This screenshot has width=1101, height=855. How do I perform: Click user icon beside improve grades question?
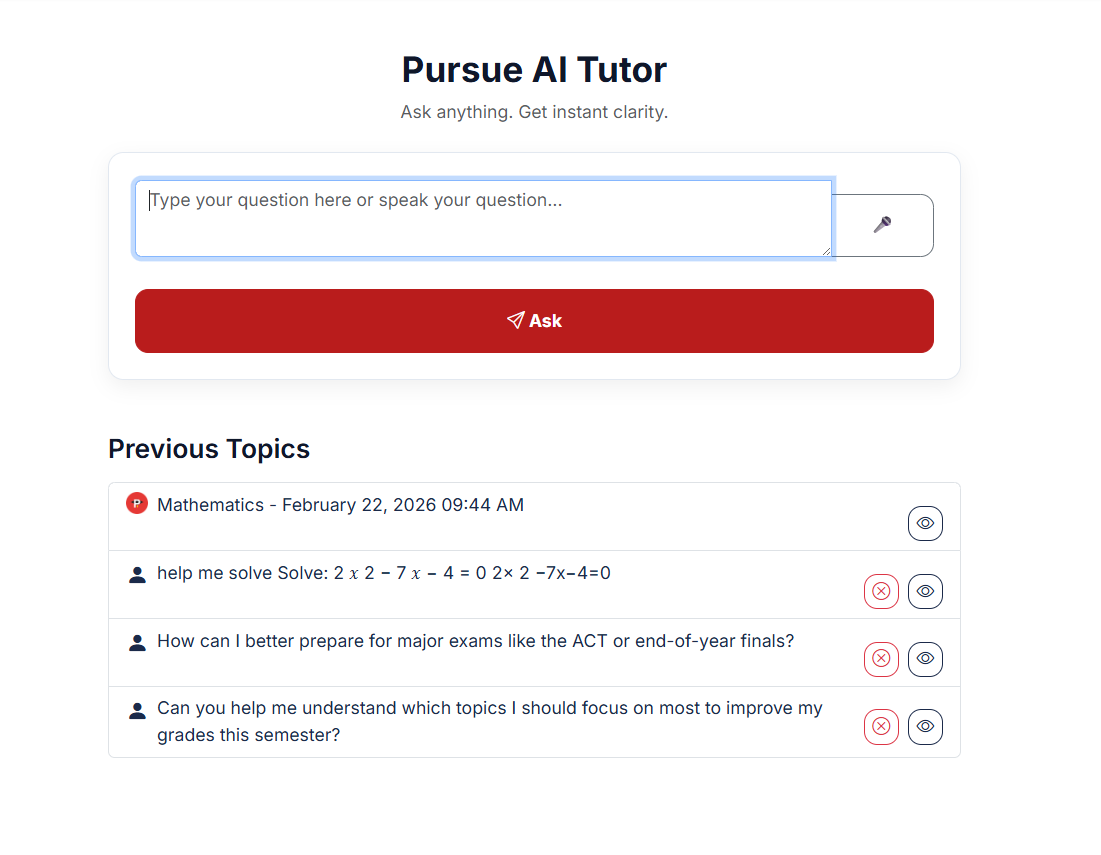coord(138,711)
